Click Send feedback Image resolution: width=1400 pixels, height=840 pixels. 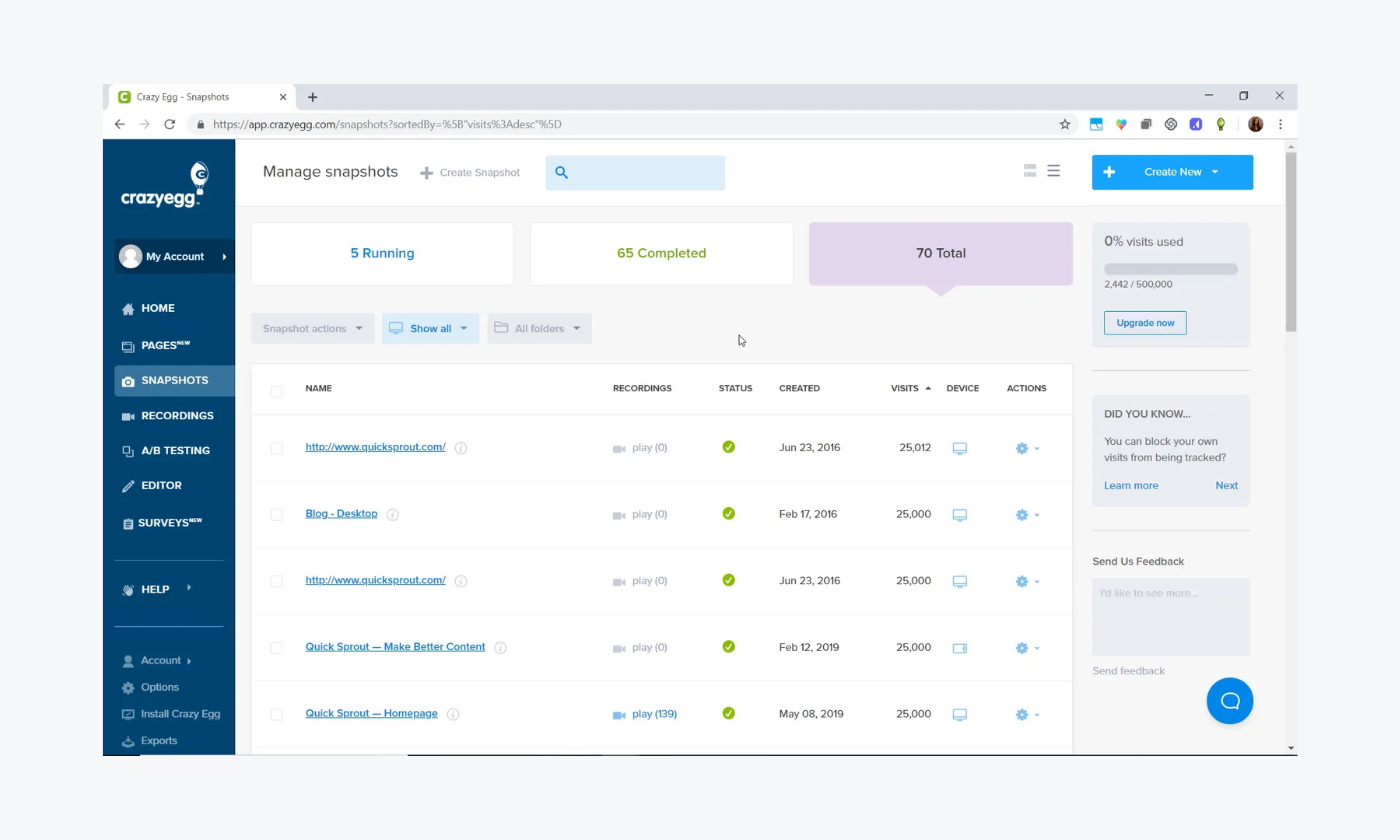(x=1129, y=671)
